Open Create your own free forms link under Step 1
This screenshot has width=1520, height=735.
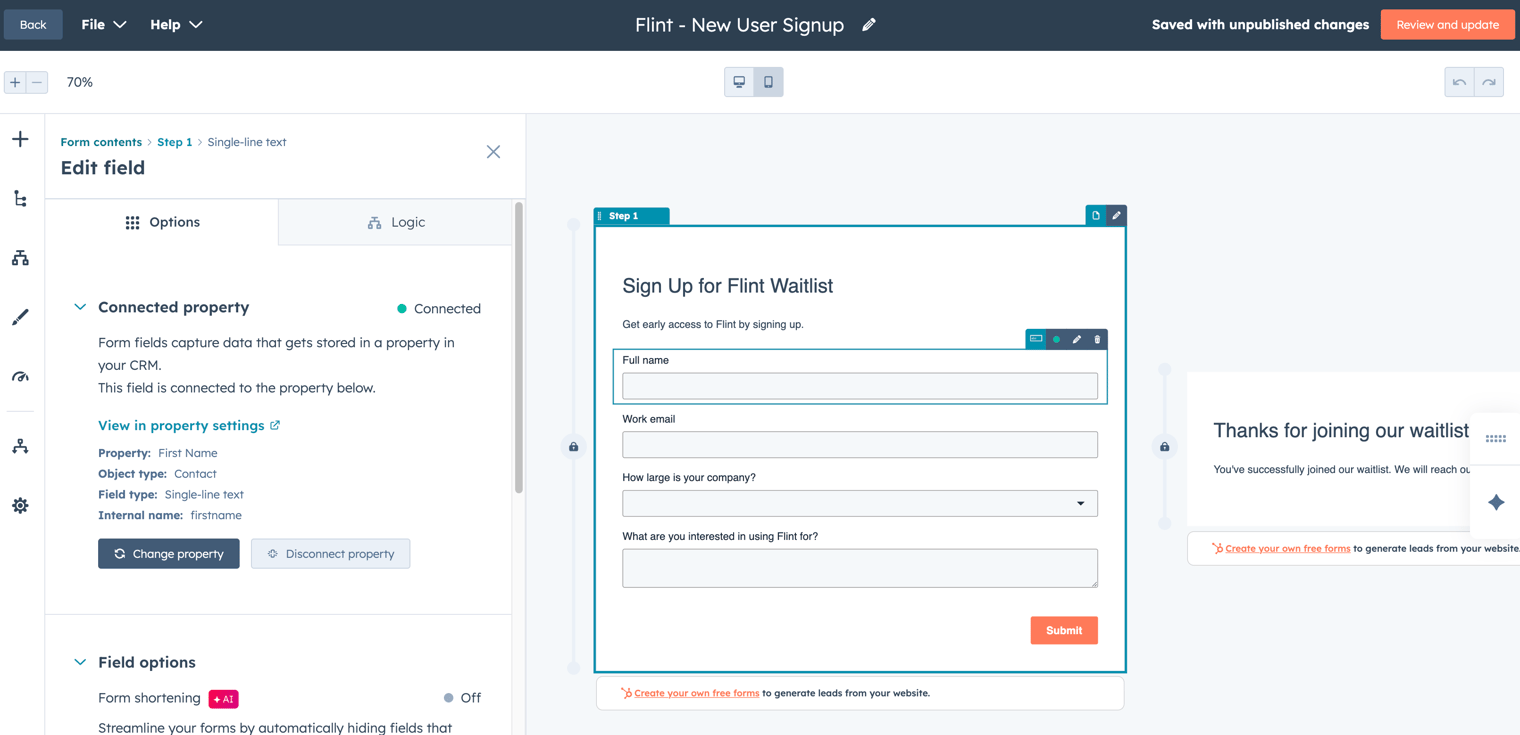[696, 693]
